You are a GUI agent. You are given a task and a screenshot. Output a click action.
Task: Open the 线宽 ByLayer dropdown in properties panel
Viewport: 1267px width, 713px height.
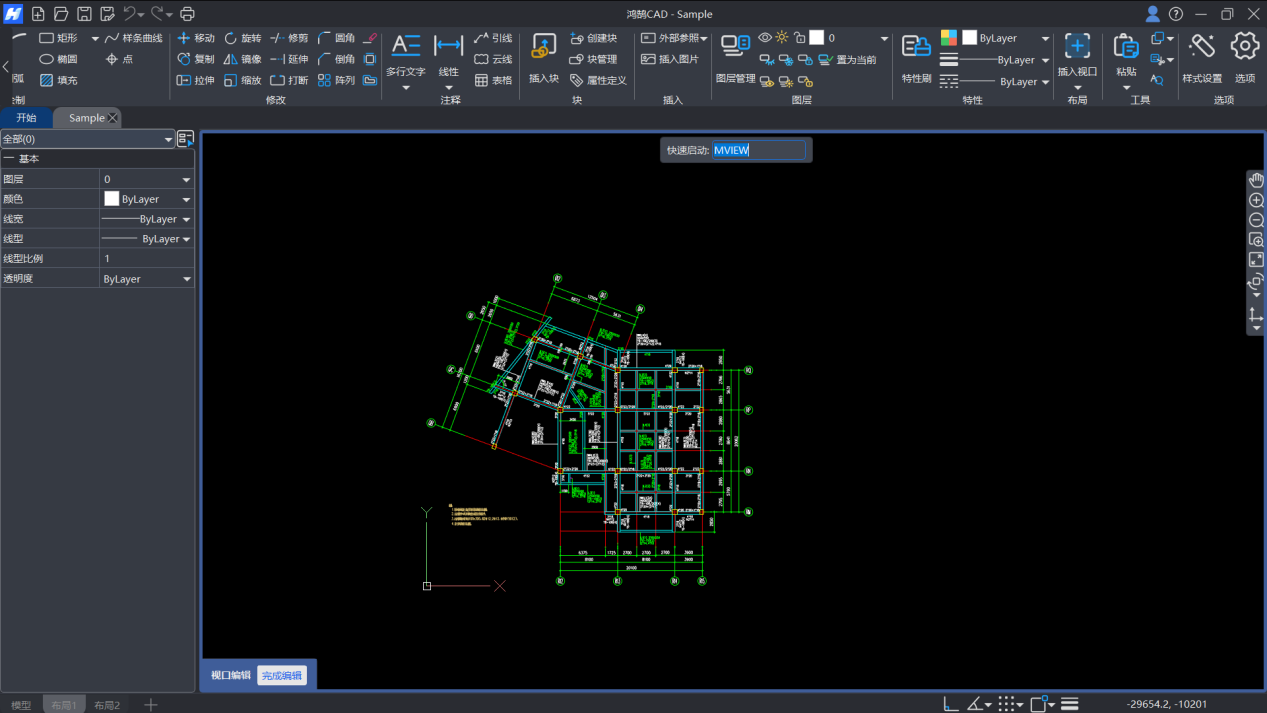click(x=186, y=219)
